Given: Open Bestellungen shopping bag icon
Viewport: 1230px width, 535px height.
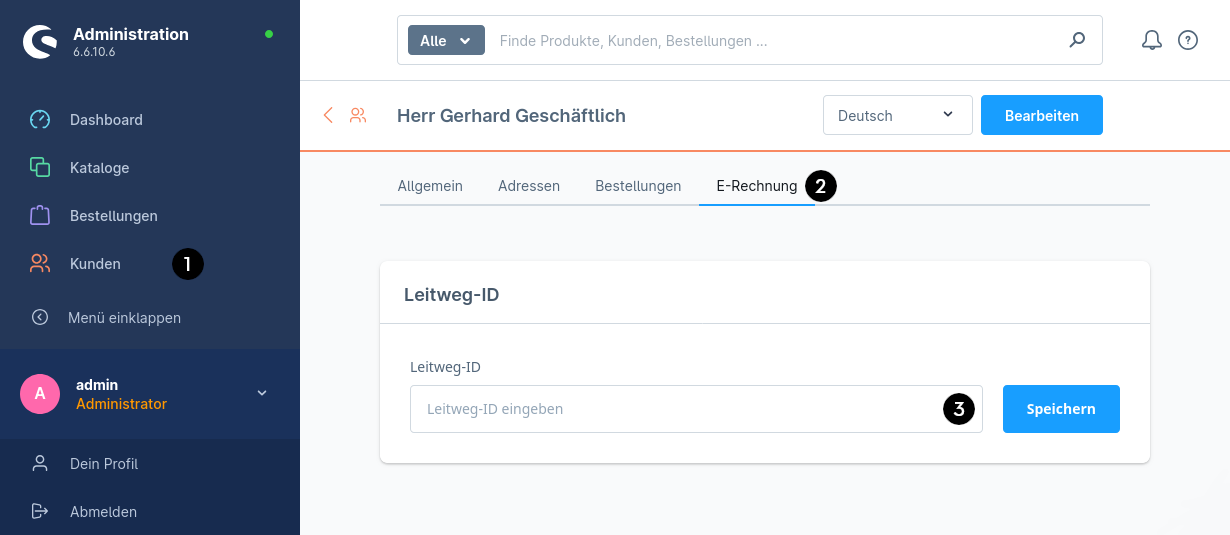Looking at the screenshot, I should (x=40, y=216).
